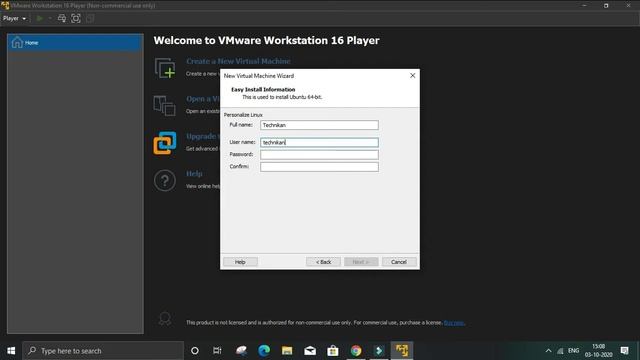
Task: Open Cortana circle on the taskbar
Action: (195, 351)
